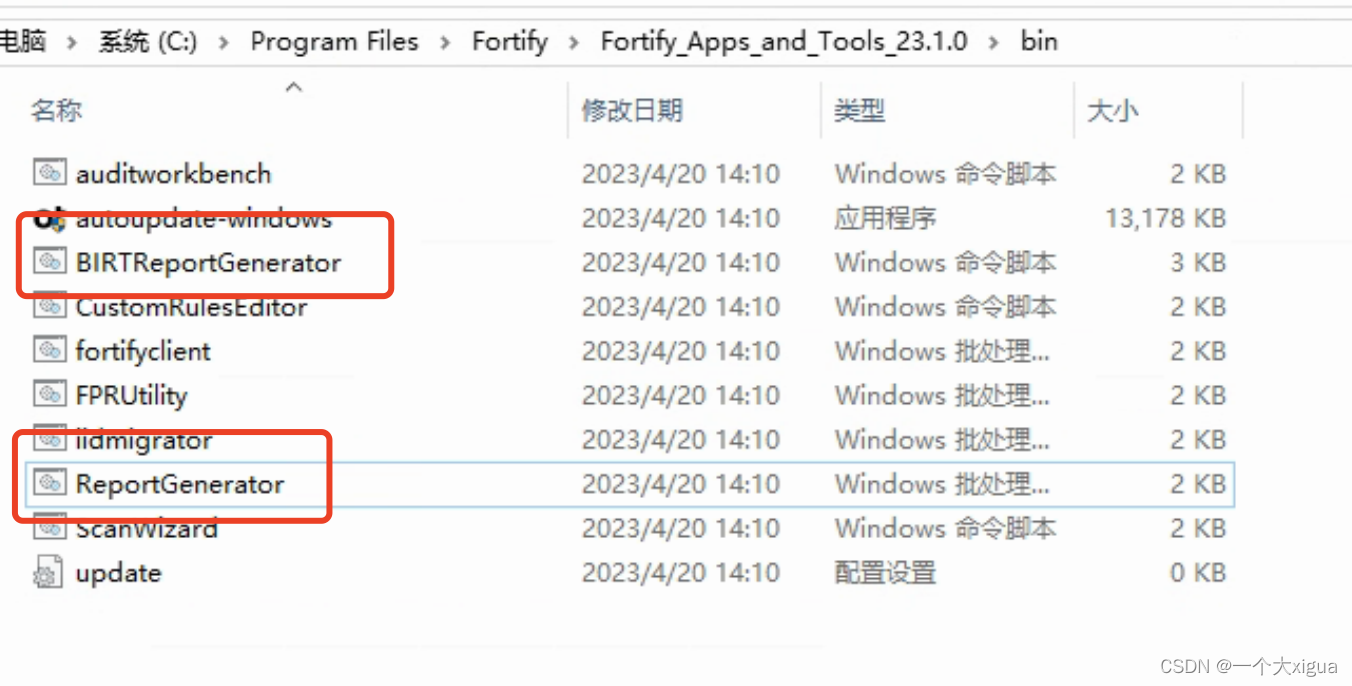Open the update configuration file icon
The height and width of the screenshot is (686, 1352).
pos(47,571)
